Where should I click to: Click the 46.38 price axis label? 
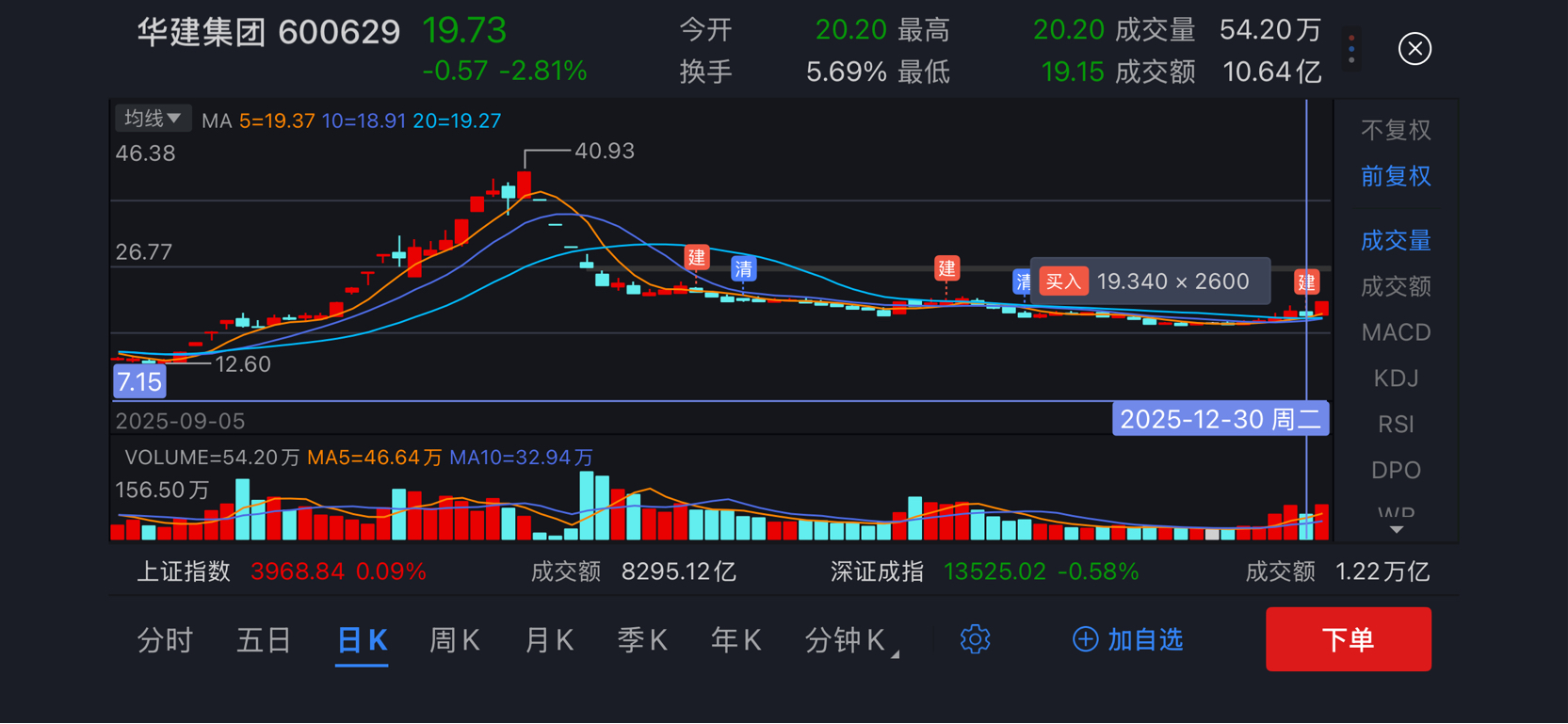145,153
